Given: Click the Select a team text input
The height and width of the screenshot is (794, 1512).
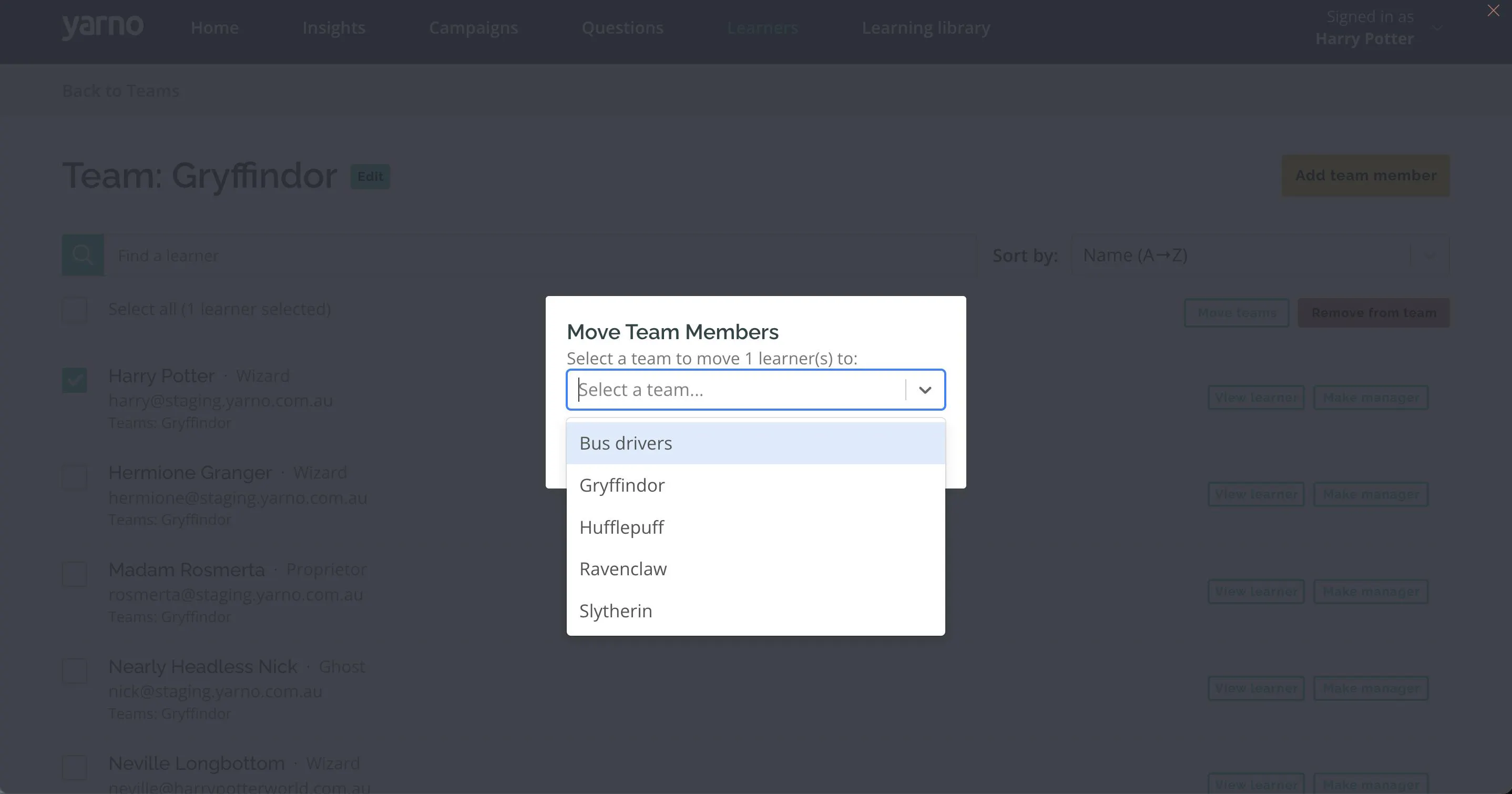Looking at the screenshot, I should (x=736, y=389).
